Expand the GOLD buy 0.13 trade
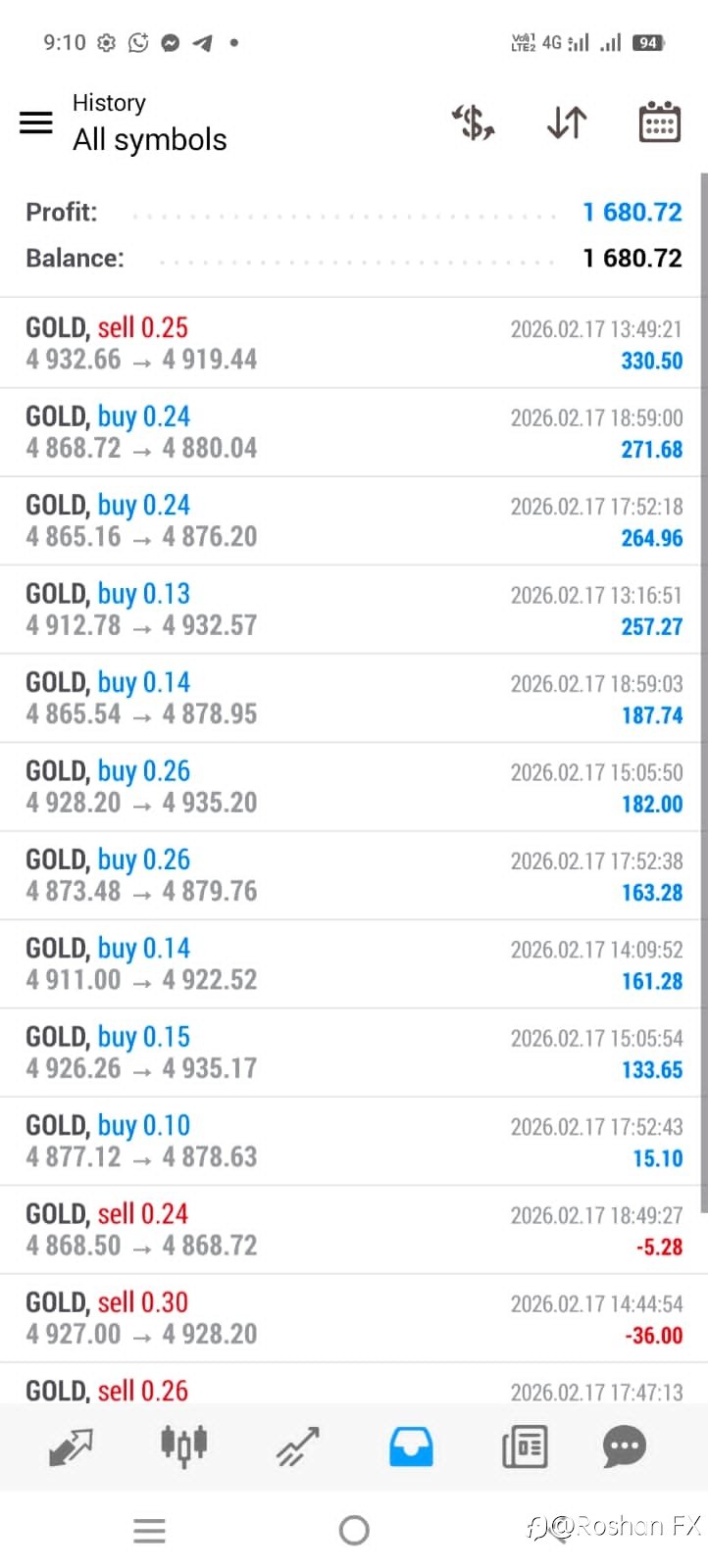The image size is (708, 1568). tap(353, 610)
